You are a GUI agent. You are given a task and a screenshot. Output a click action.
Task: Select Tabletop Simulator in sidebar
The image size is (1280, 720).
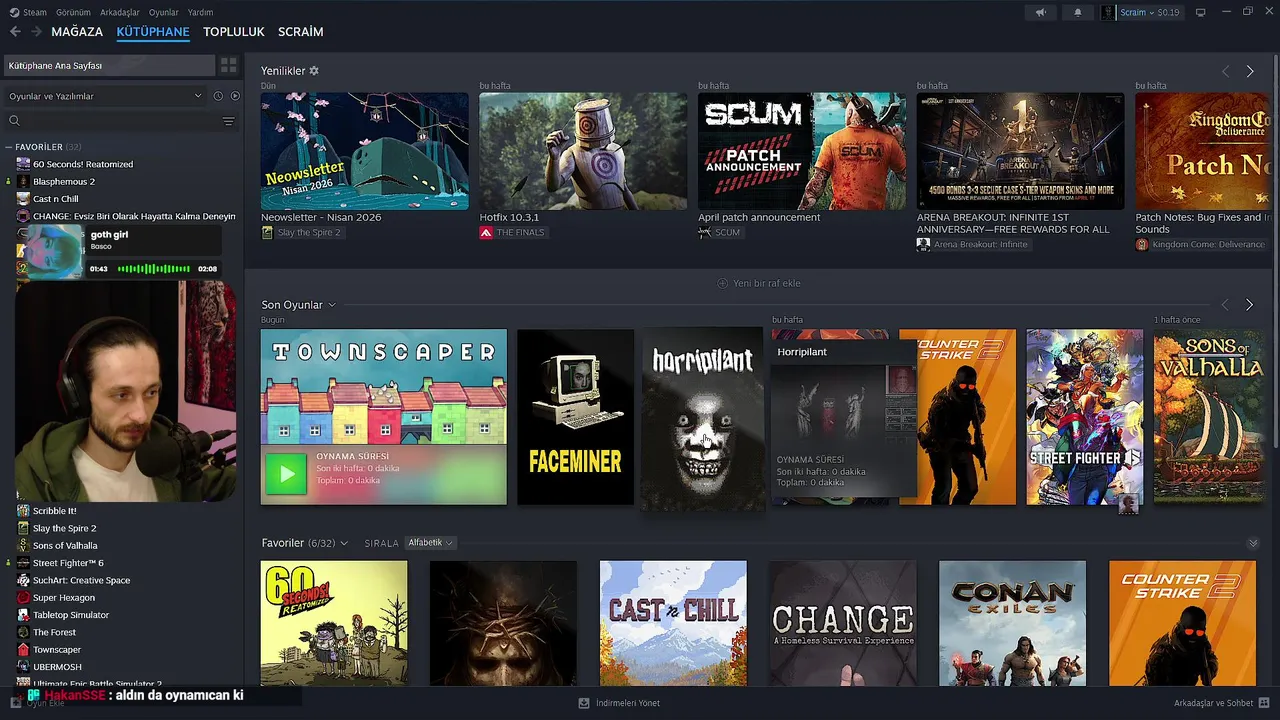click(71, 615)
